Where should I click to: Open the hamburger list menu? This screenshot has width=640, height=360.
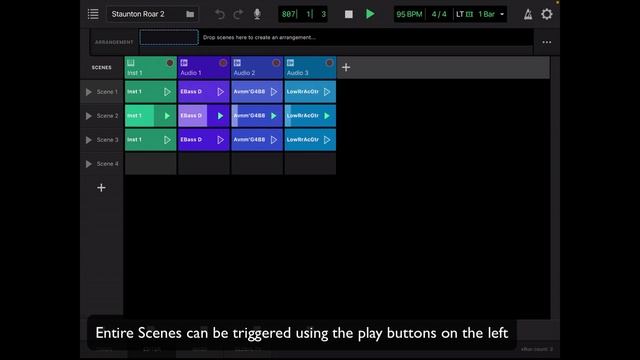click(x=93, y=14)
